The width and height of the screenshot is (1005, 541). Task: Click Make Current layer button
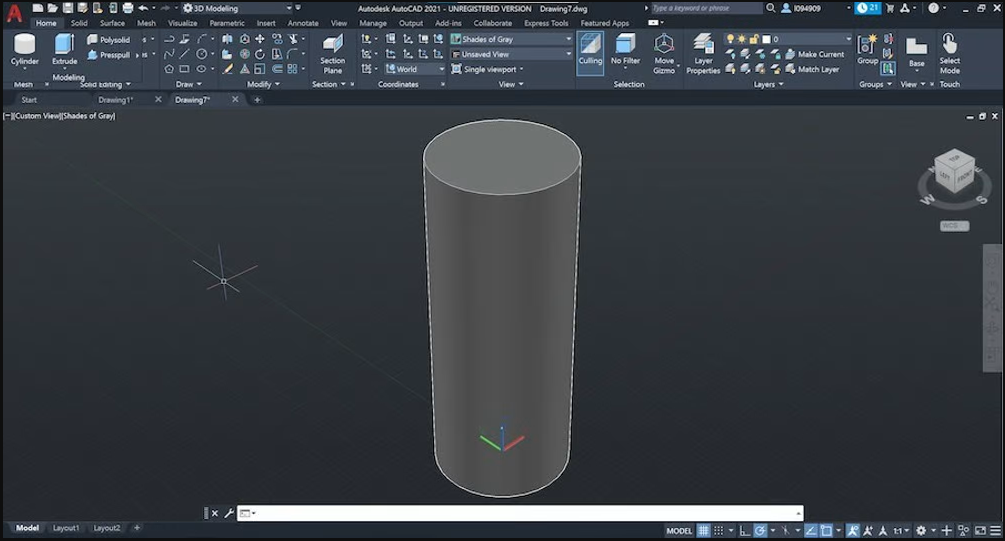(x=815, y=54)
